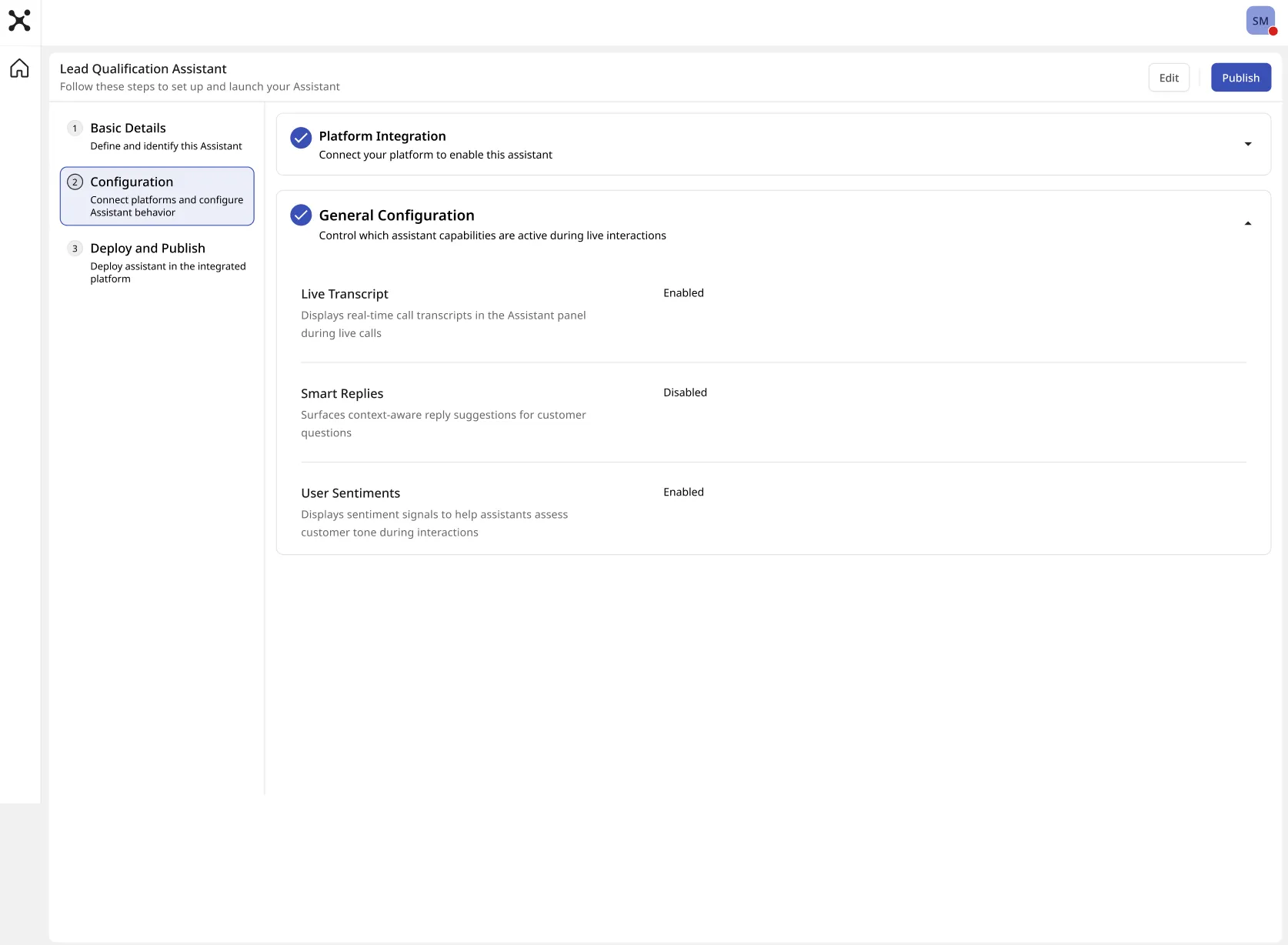This screenshot has height=945, width=1288.
Task: Click the app logo icon at top left
Action: coord(19,21)
